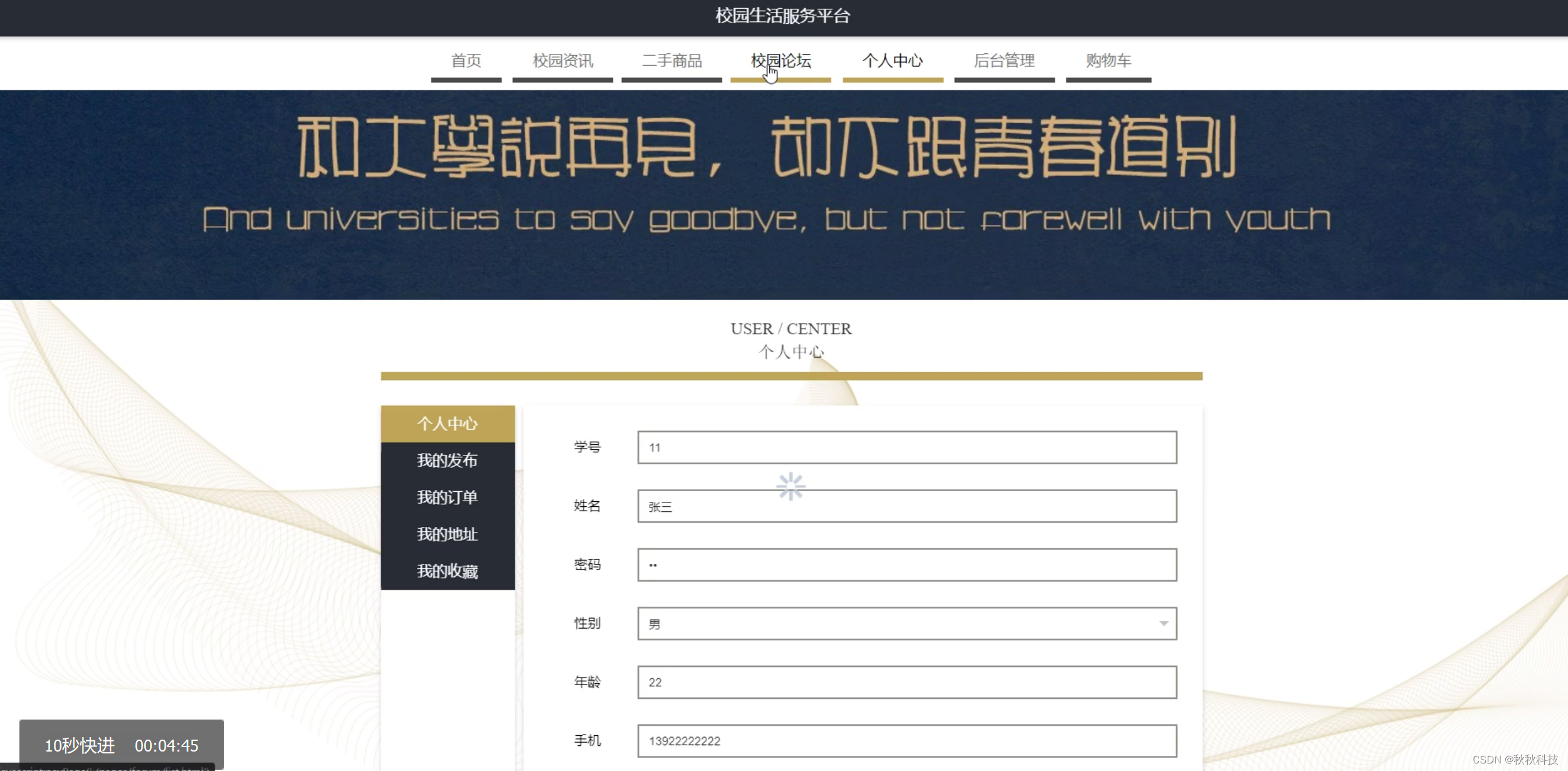Open the 购物车 shopping cart page
This screenshot has width=1568, height=771.
click(1108, 61)
